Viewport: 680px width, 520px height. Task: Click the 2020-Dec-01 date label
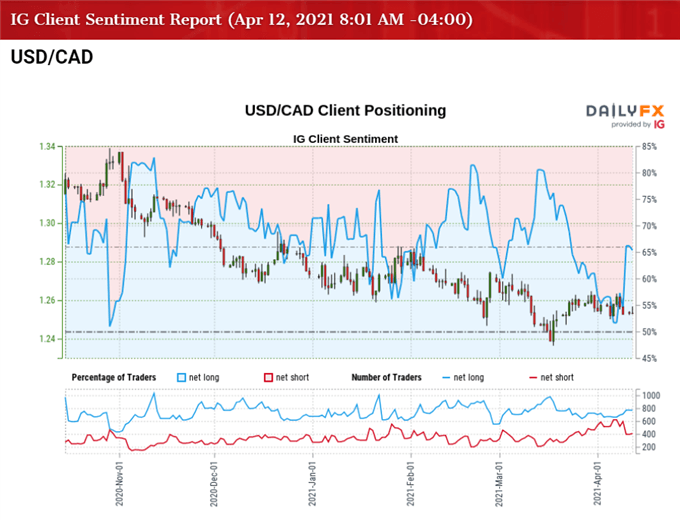click(214, 484)
